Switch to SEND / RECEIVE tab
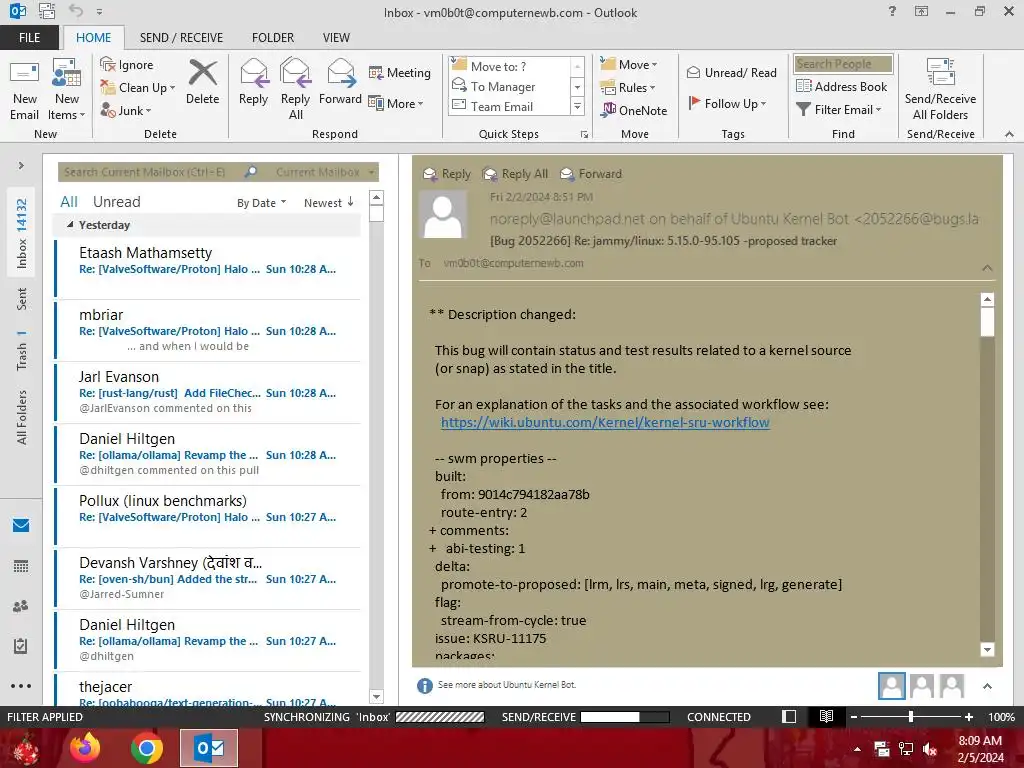The width and height of the screenshot is (1024, 768). coord(181,38)
